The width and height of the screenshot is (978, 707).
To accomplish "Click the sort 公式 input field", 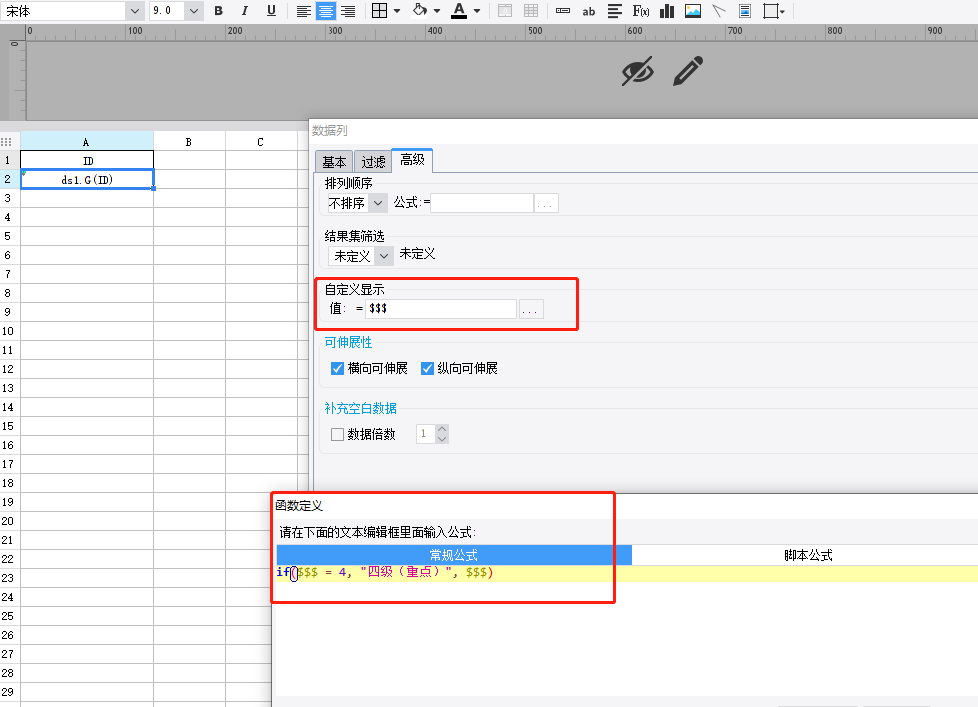I will tap(482, 203).
